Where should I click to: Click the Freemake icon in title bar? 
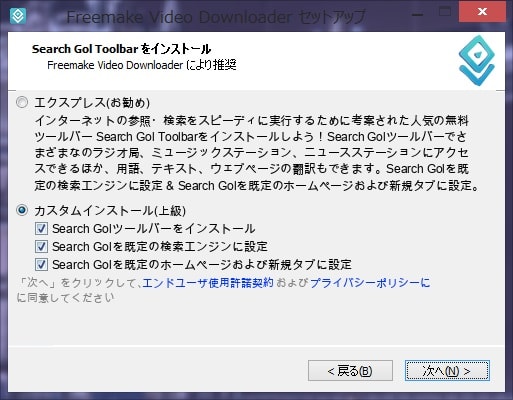[18, 16]
